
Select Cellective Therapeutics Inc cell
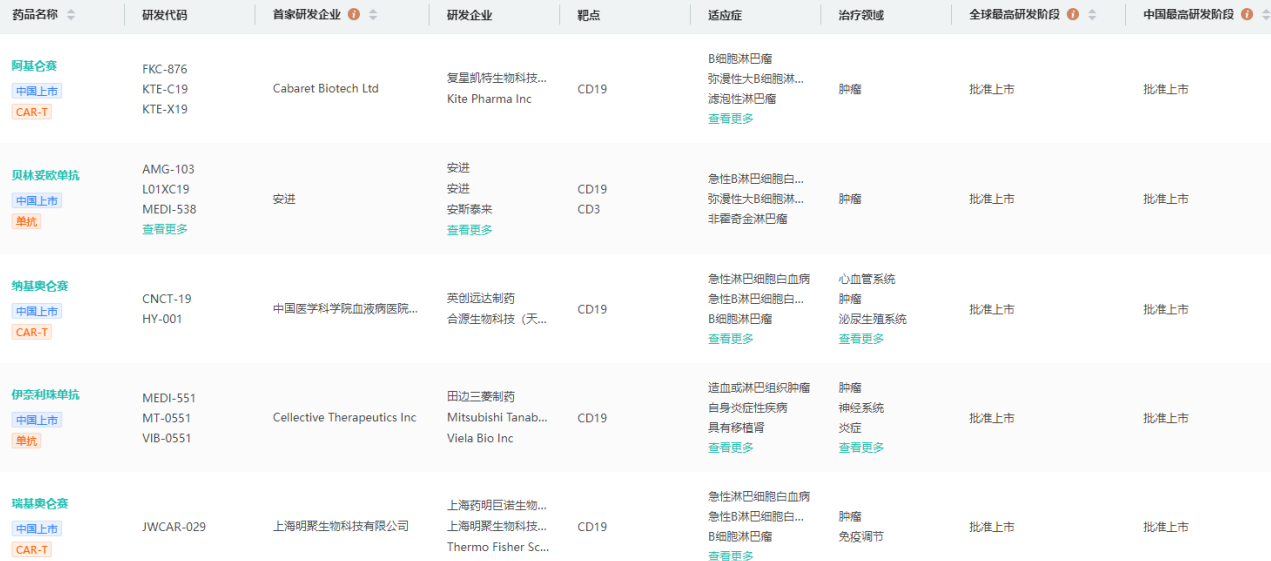[344, 418]
